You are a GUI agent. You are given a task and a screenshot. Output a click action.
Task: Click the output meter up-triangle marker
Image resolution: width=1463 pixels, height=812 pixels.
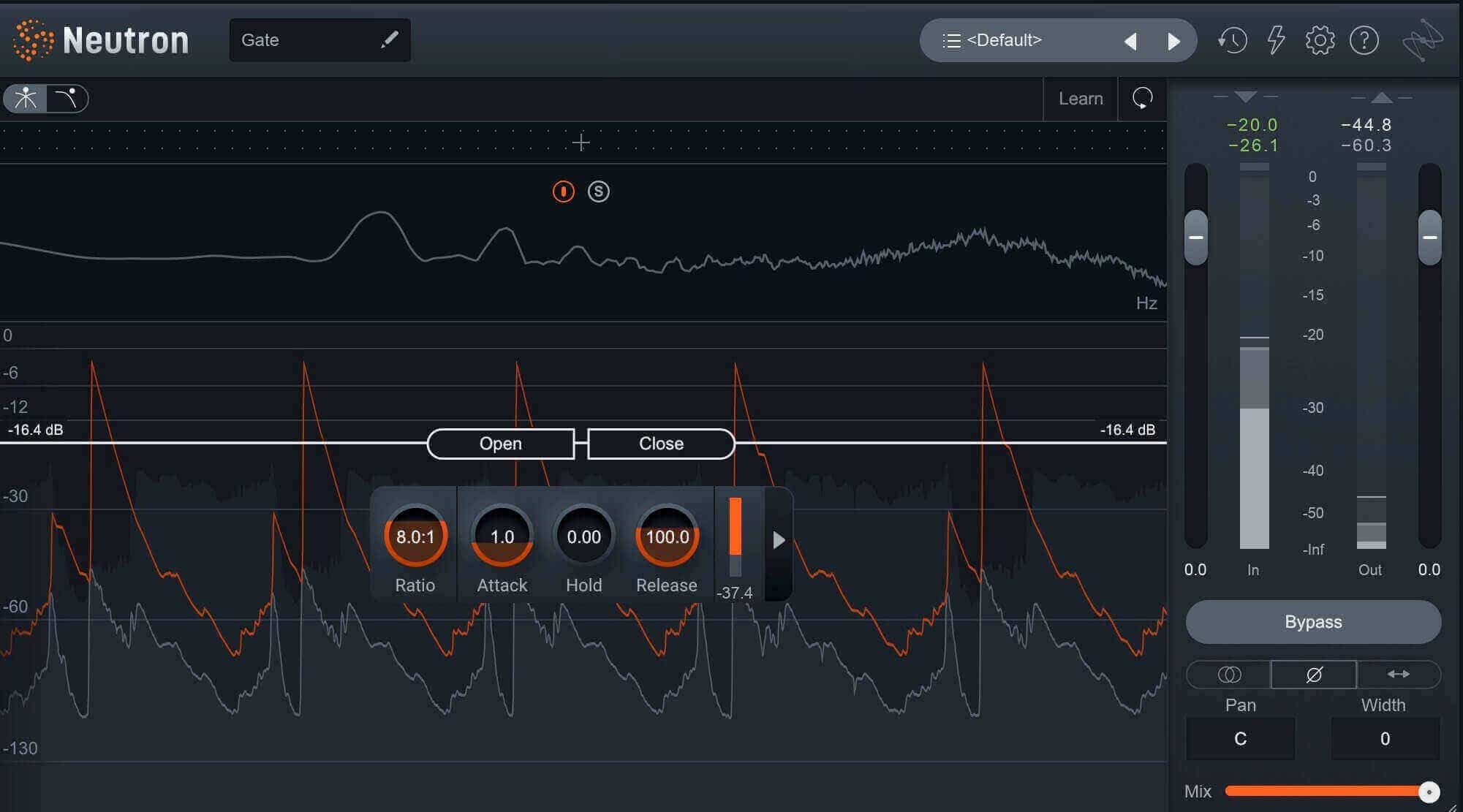pos(1382,97)
